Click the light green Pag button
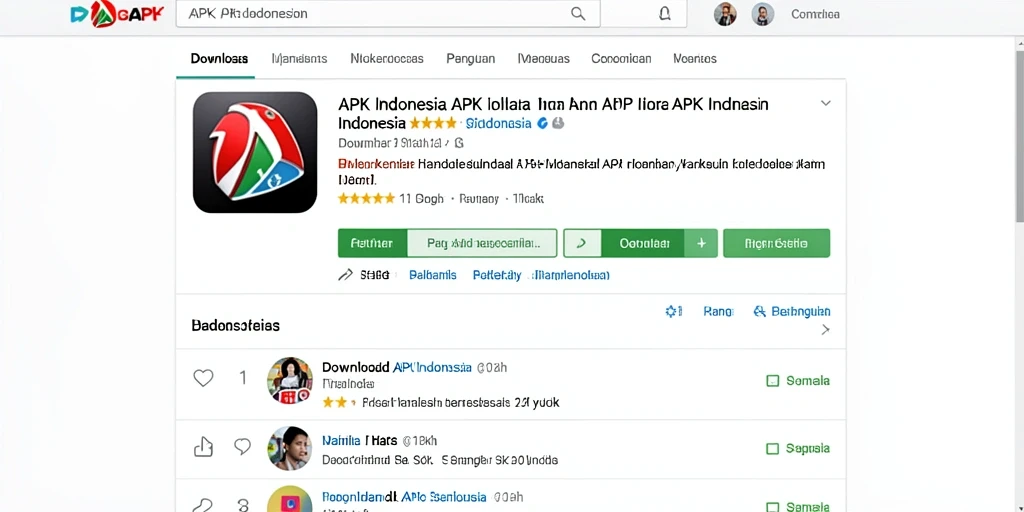The image size is (1024, 512). pos(483,243)
